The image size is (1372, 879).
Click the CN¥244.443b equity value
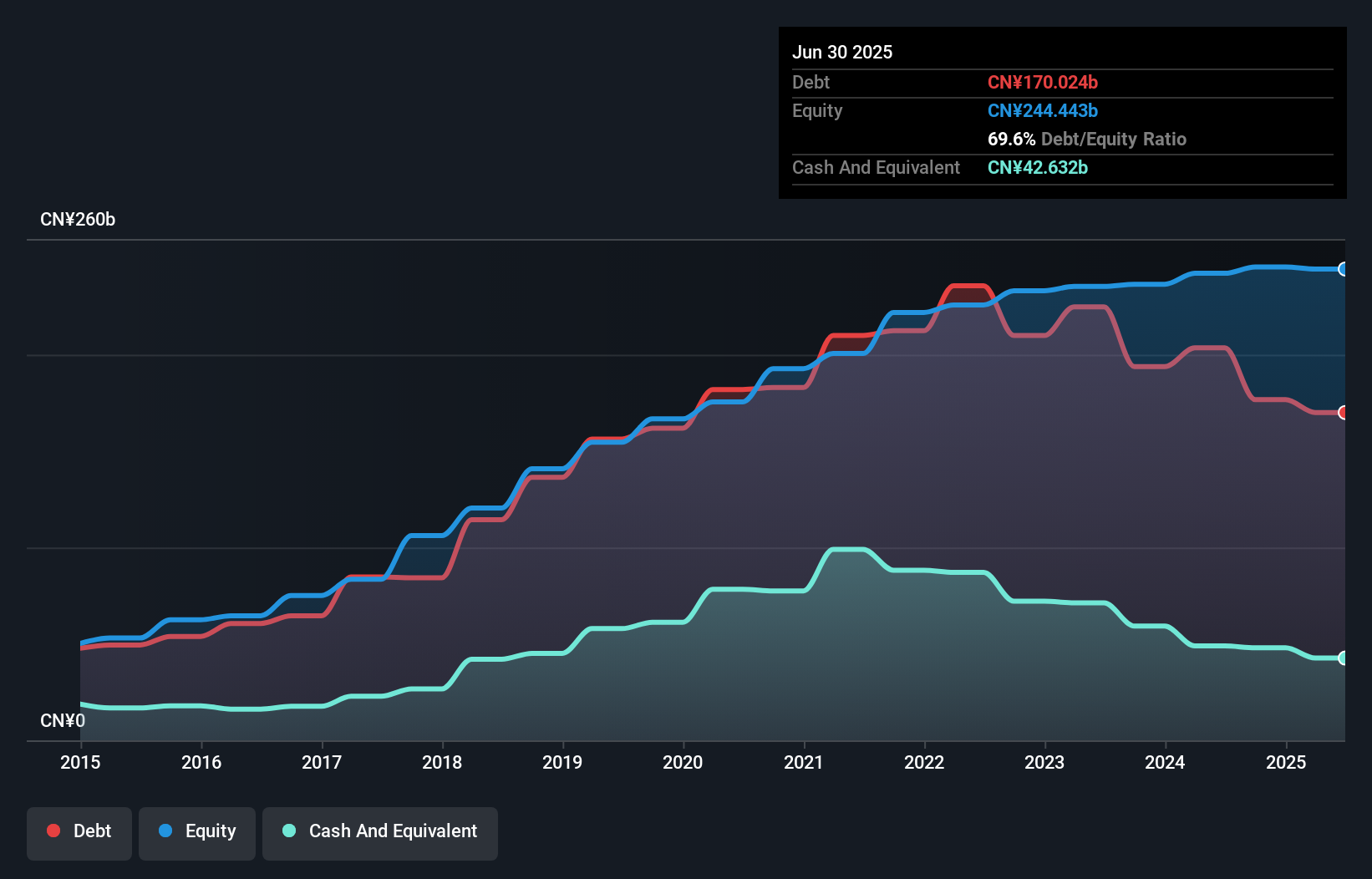point(1043,110)
